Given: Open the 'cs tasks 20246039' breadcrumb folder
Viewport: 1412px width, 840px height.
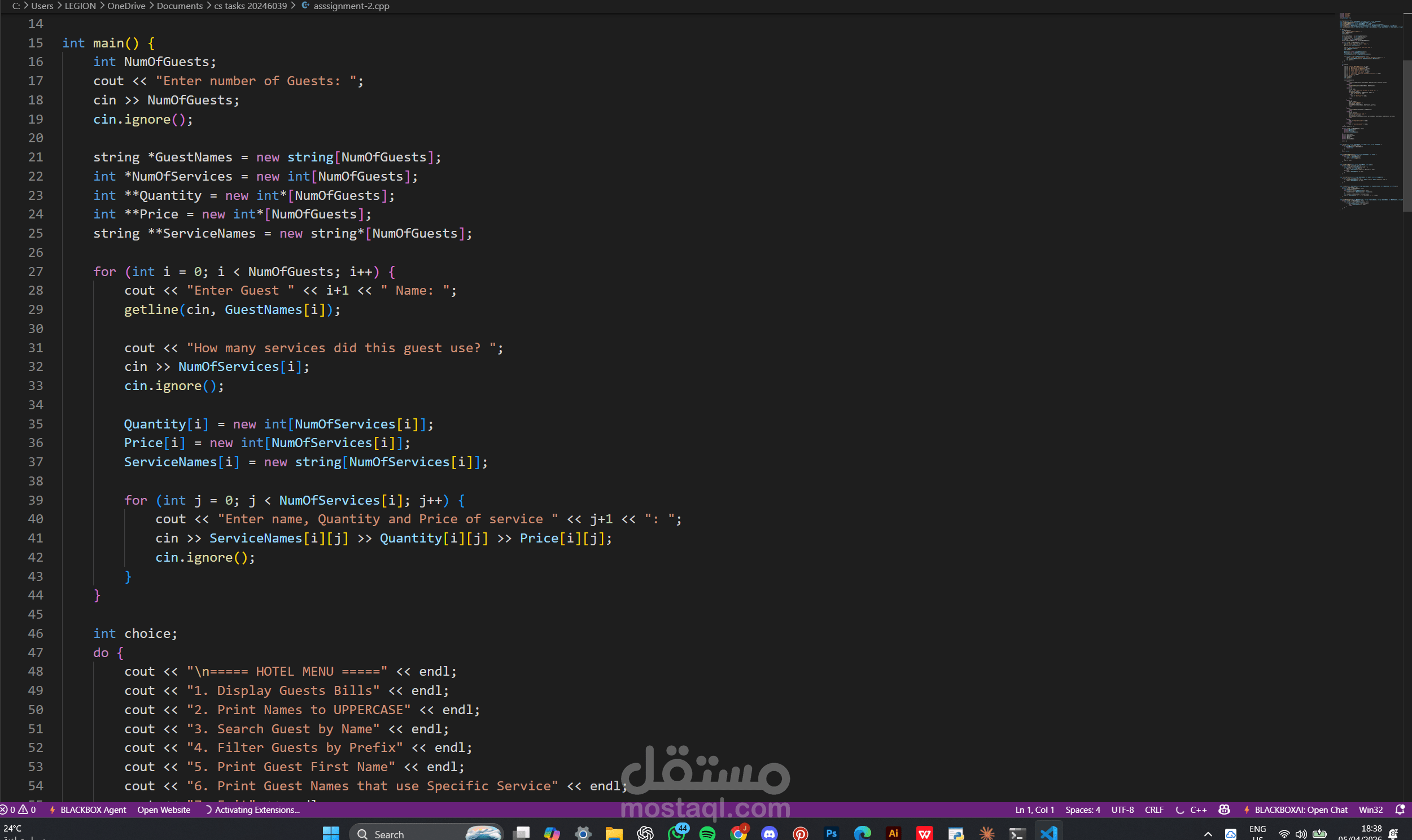Looking at the screenshot, I should (x=250, y=6).
